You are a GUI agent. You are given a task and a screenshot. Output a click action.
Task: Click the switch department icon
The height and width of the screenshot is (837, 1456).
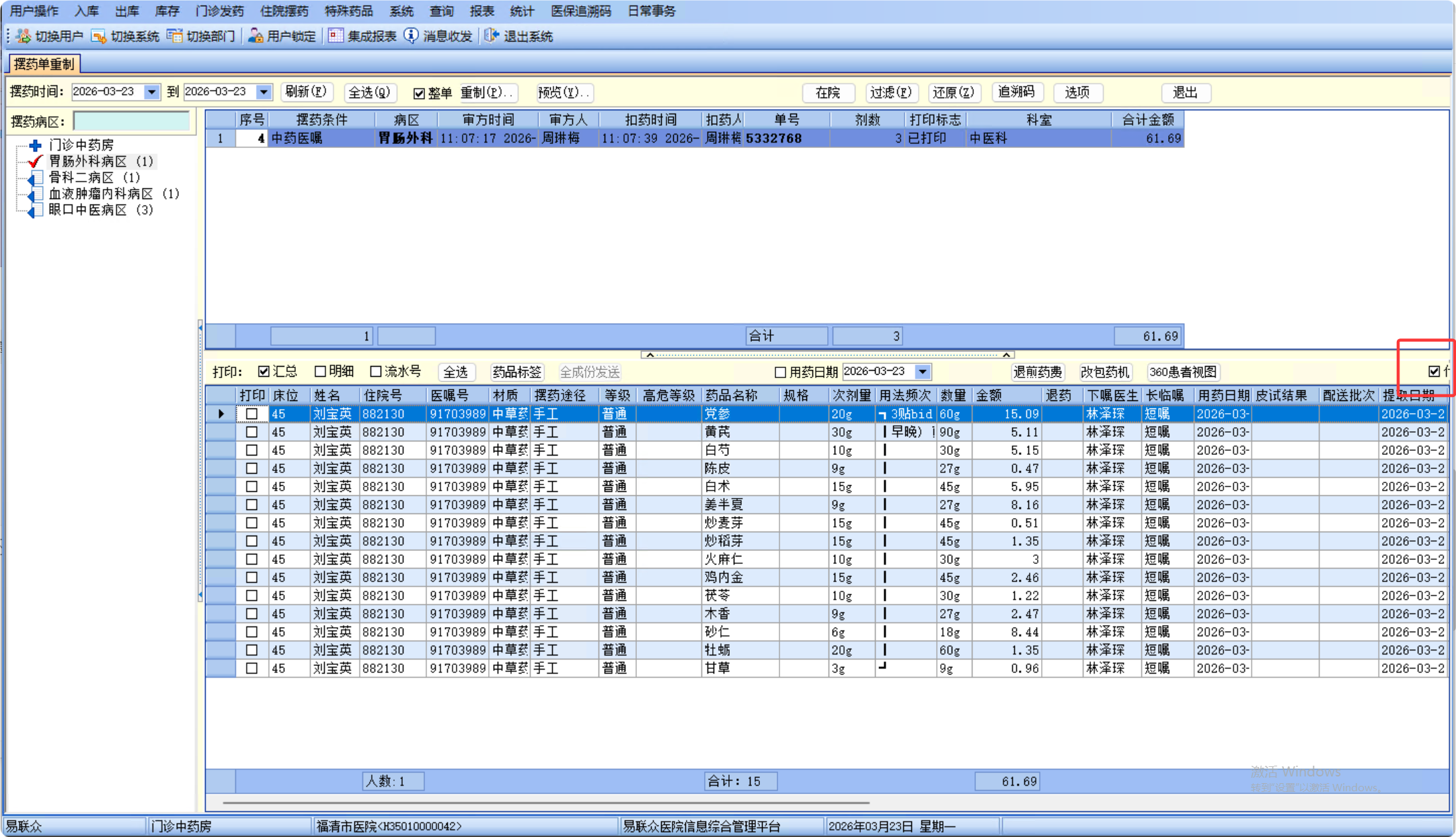coord(174,36)
